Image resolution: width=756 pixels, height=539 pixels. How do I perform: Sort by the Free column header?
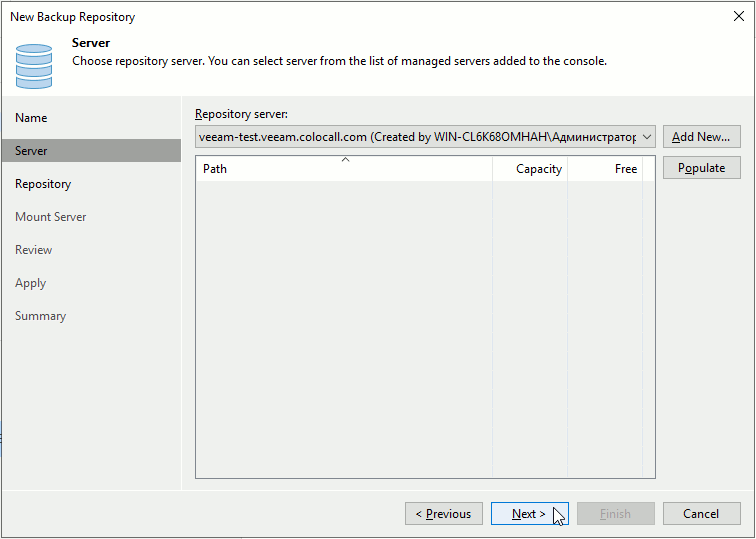click(x=605, y=169)
